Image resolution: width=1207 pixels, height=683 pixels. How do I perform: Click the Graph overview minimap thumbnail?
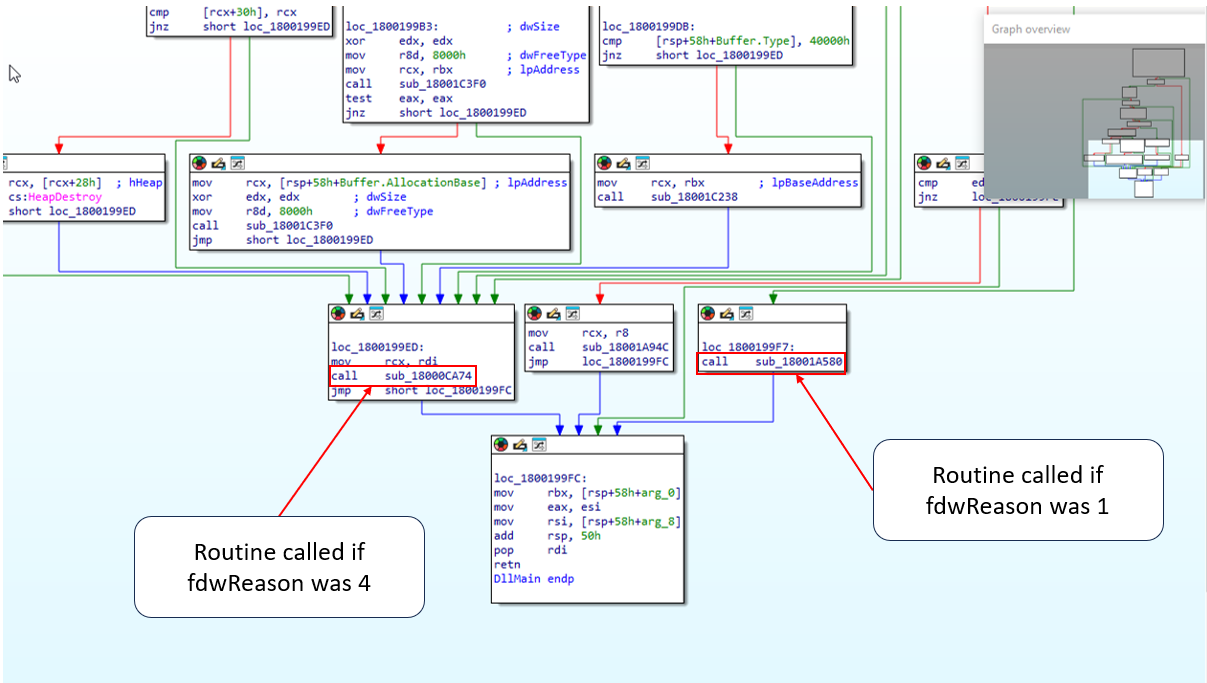pos(1094,120)
